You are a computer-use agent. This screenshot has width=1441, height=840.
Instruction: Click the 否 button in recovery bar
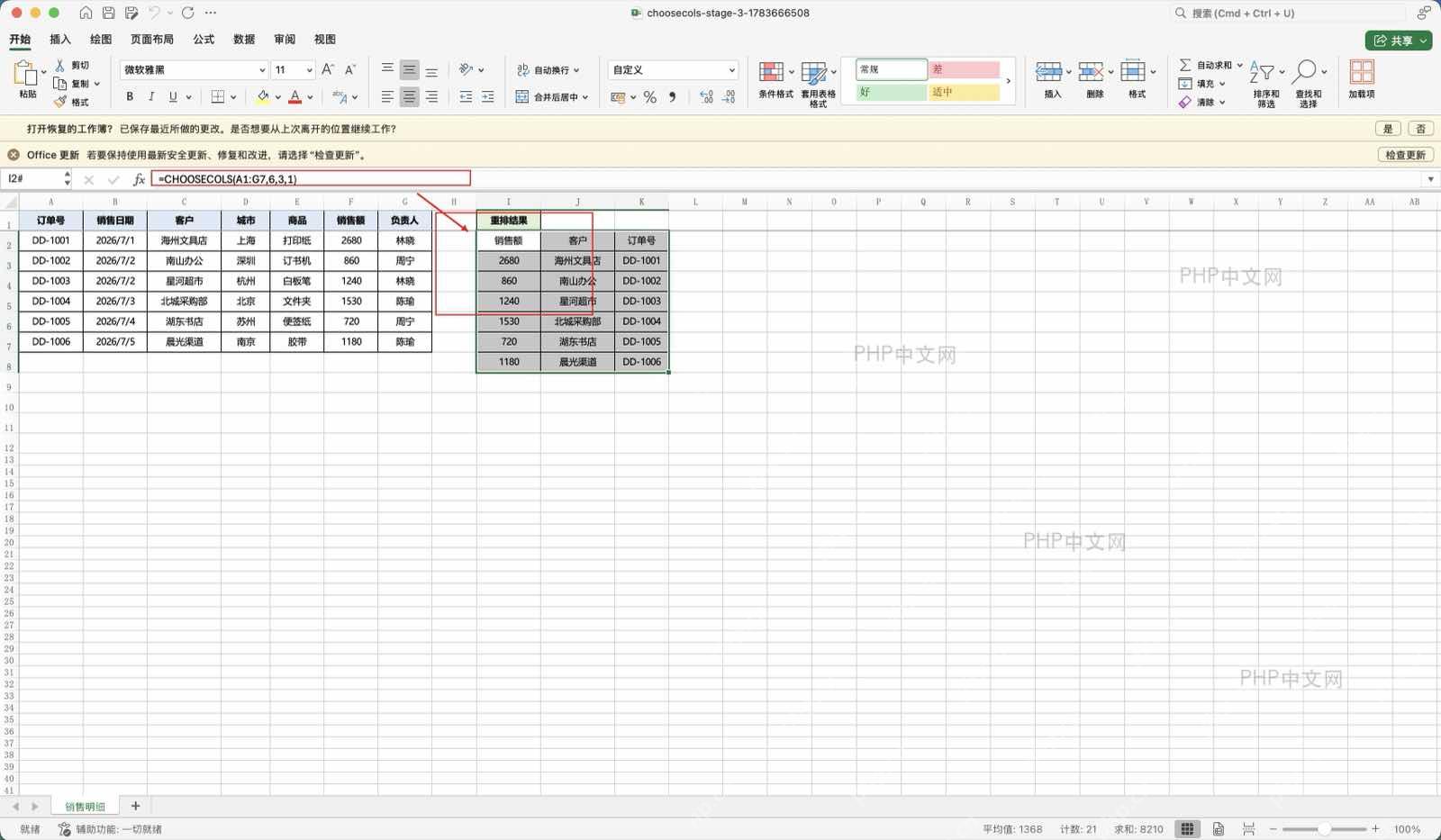click(x=1420, y=129)
